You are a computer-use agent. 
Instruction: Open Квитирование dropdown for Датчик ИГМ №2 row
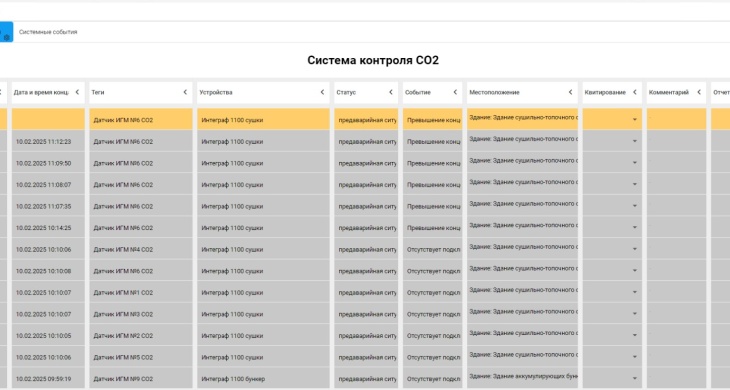(x=634, y=335)
